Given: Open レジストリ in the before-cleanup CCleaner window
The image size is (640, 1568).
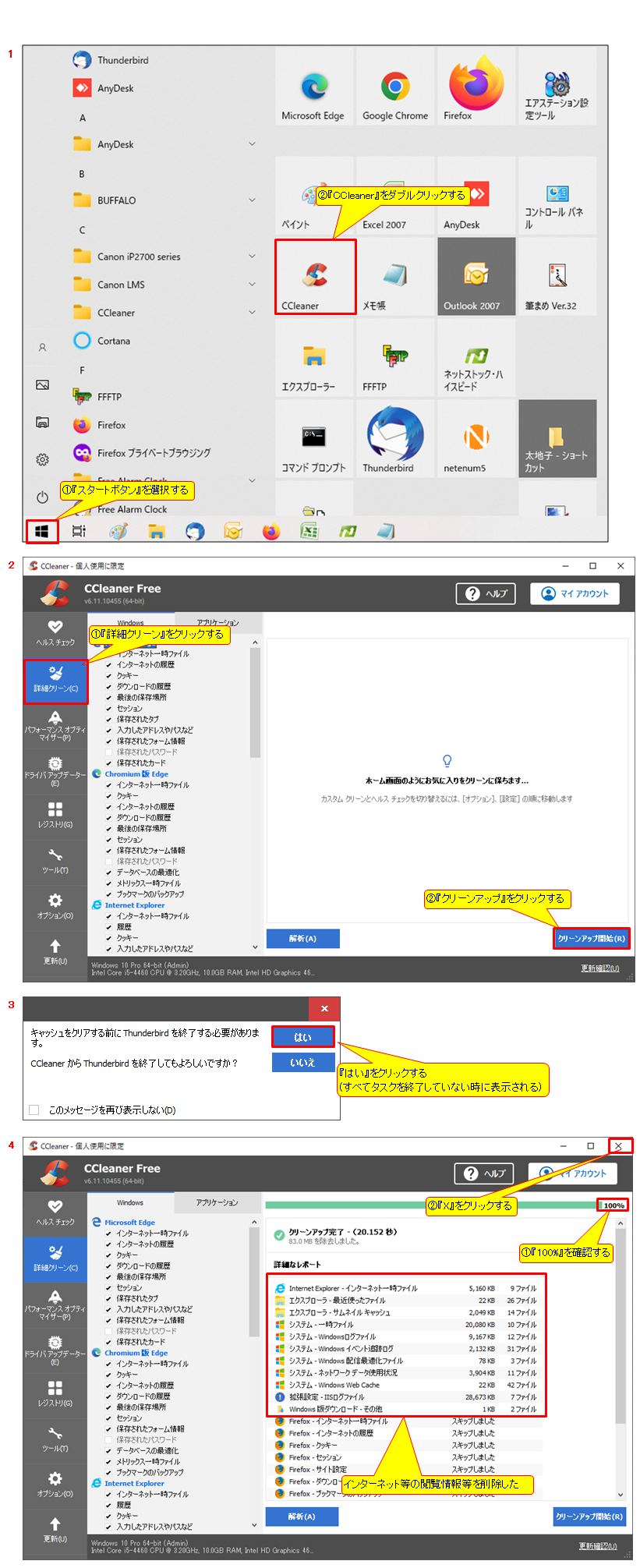Looking at the screenshot, I should coord(55,815).
